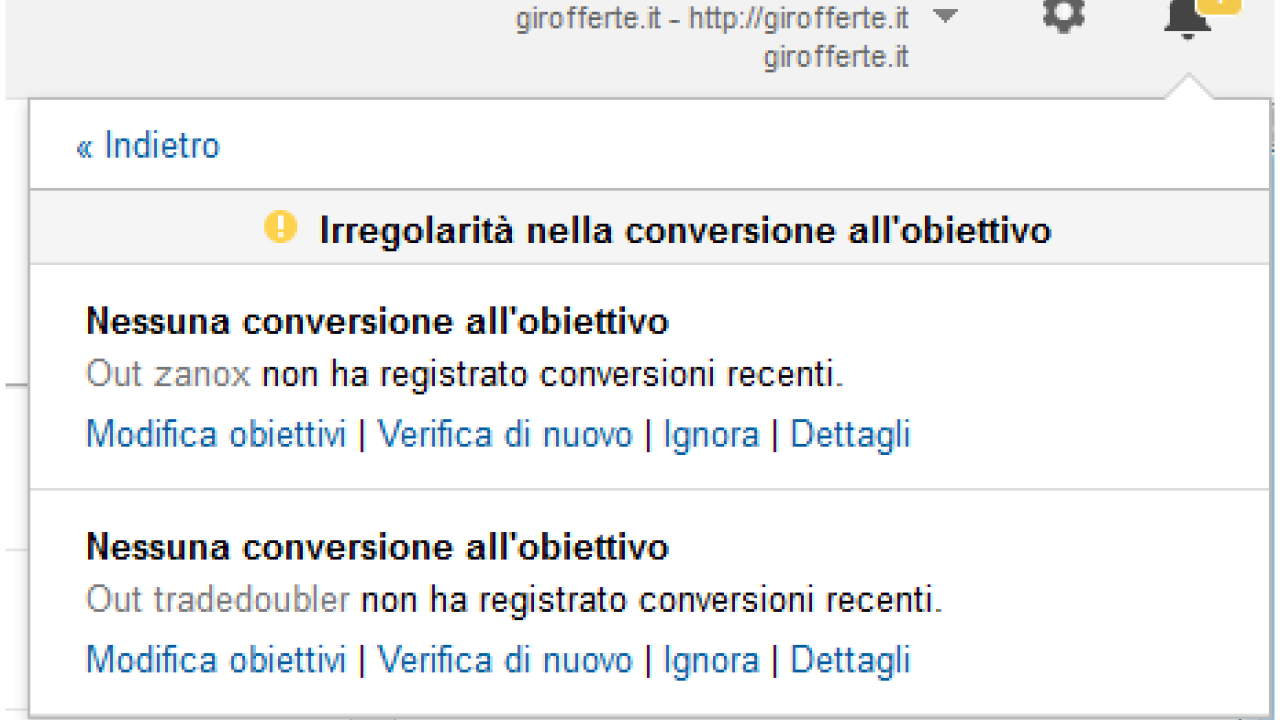Image resolution: width=1280 pixels, height=720 pixels.
Task: Open the Analytics settings gear icon
Action: [1063, 15]
